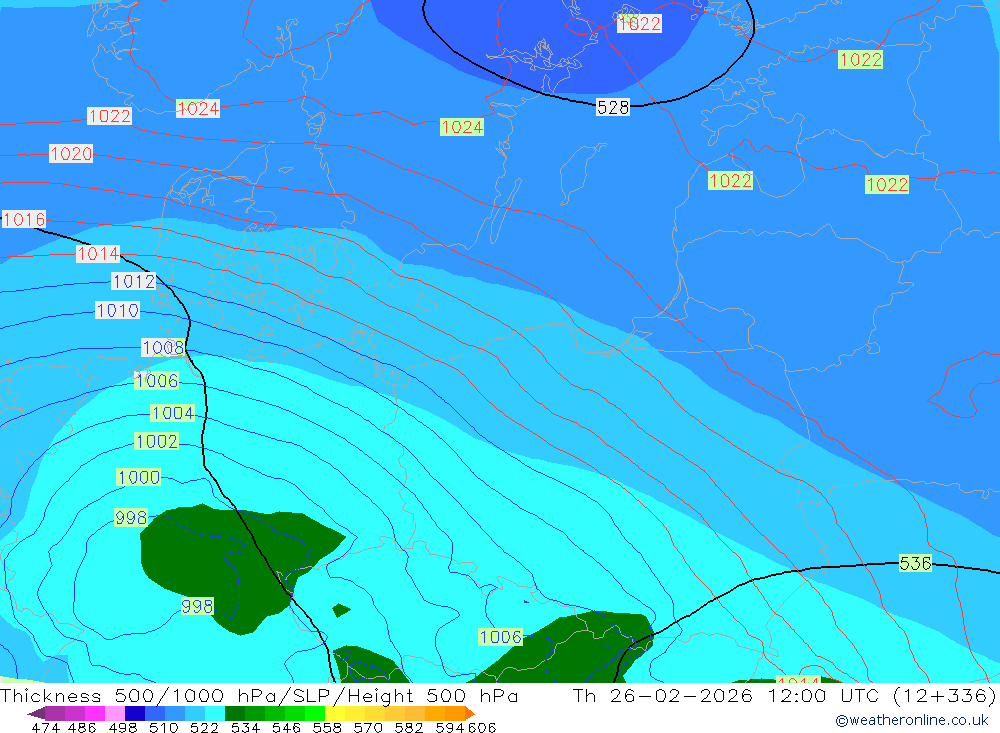This screenshot has height=733, width=1000.
Task: Click the 'Th 26-02-2026 12:00 UTC' forecast timestamp
Action: coord(726,695)
